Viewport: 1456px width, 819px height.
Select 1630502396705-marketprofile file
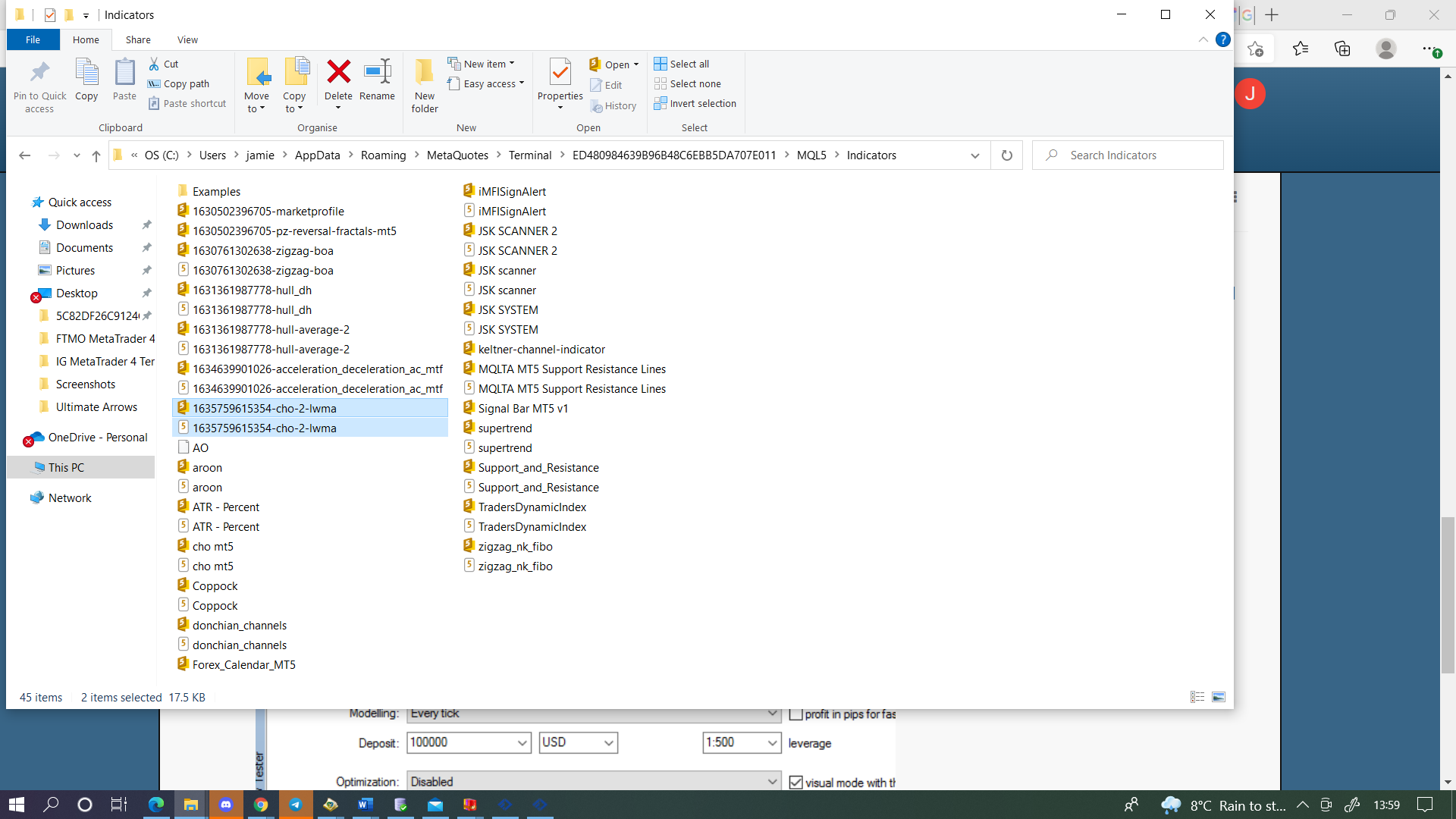(268, 212)
